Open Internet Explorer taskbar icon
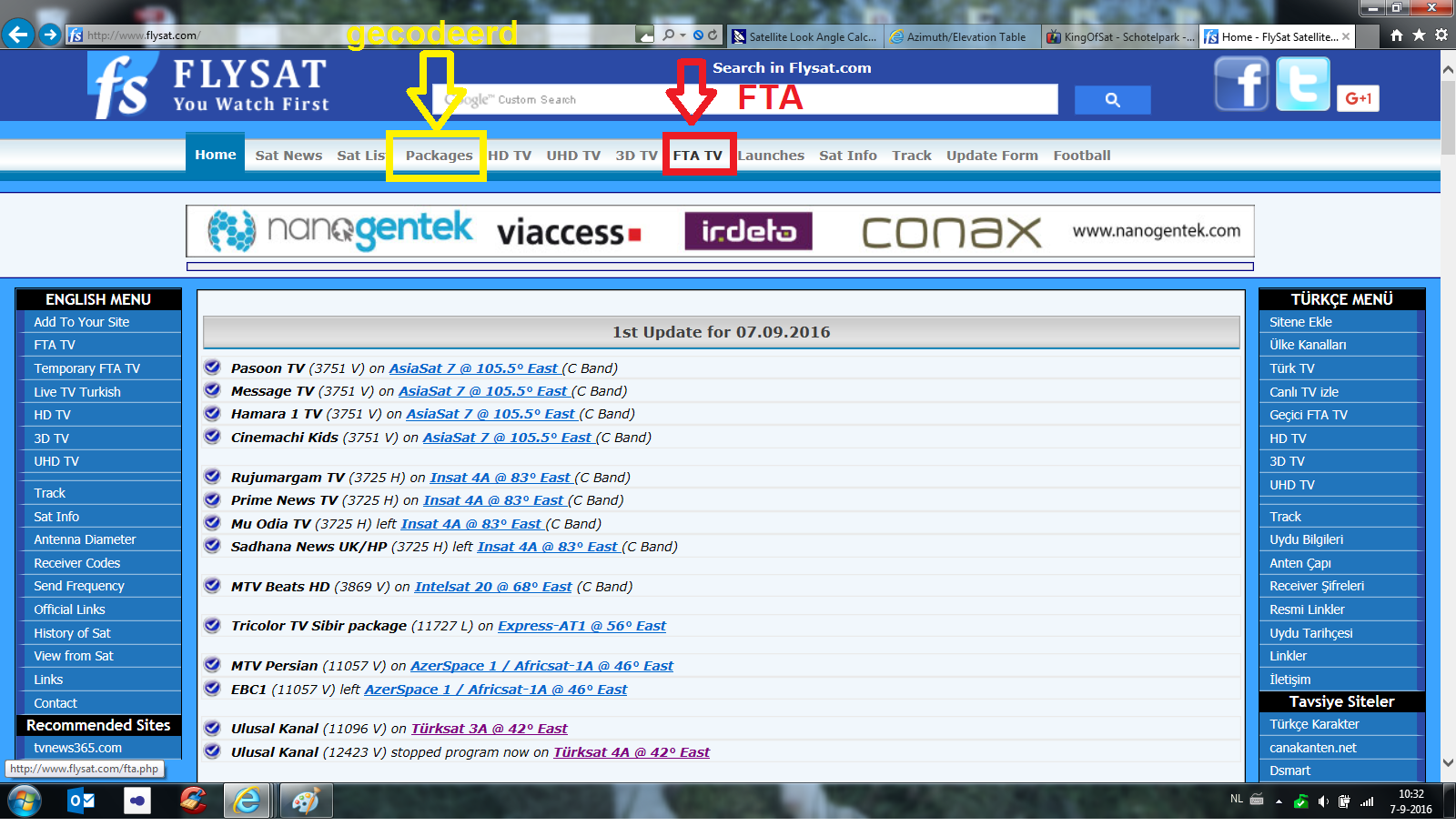 (x=247, y=801)
